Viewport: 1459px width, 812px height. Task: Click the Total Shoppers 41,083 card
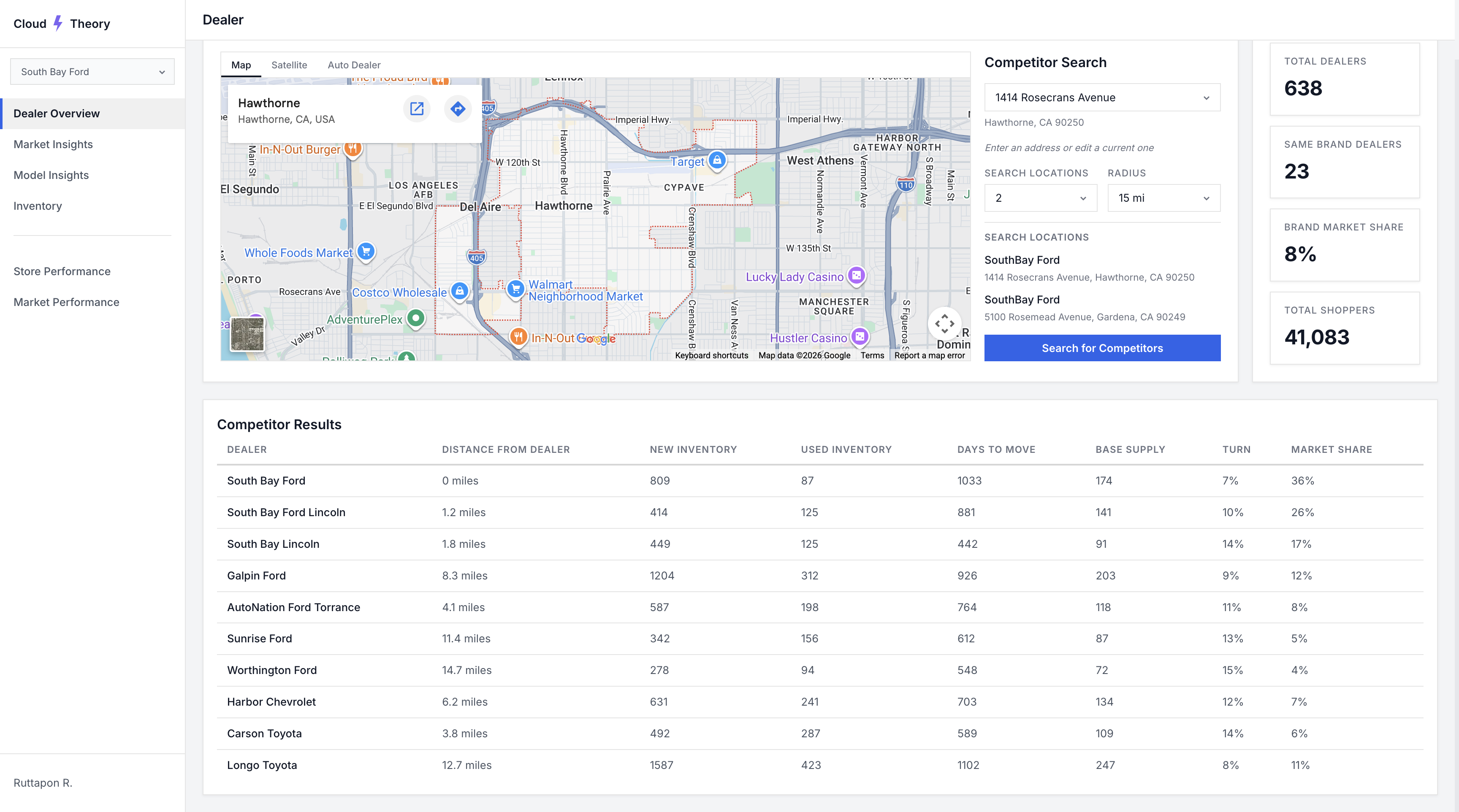coord(1345,328)
